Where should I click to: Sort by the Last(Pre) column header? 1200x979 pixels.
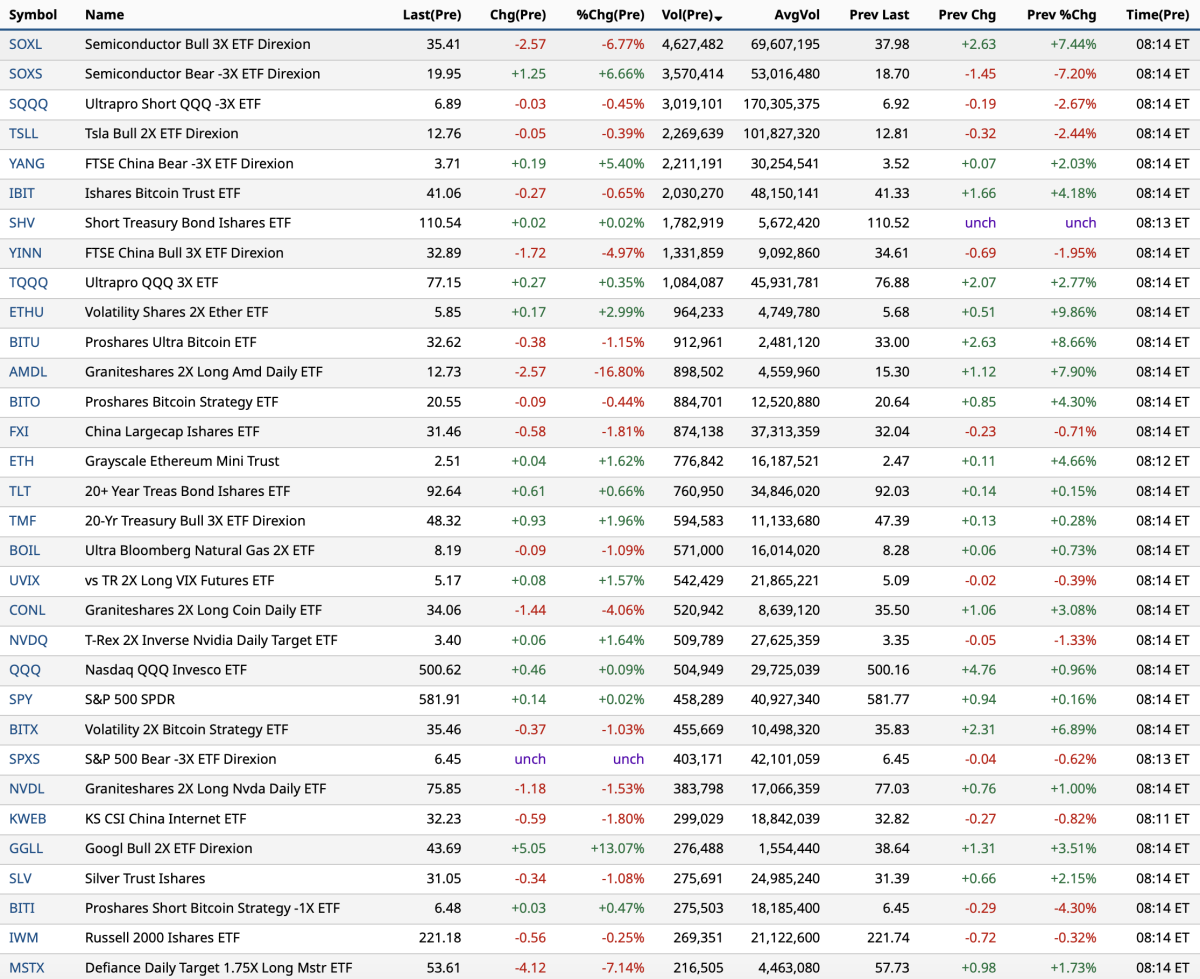pos(431,15)
